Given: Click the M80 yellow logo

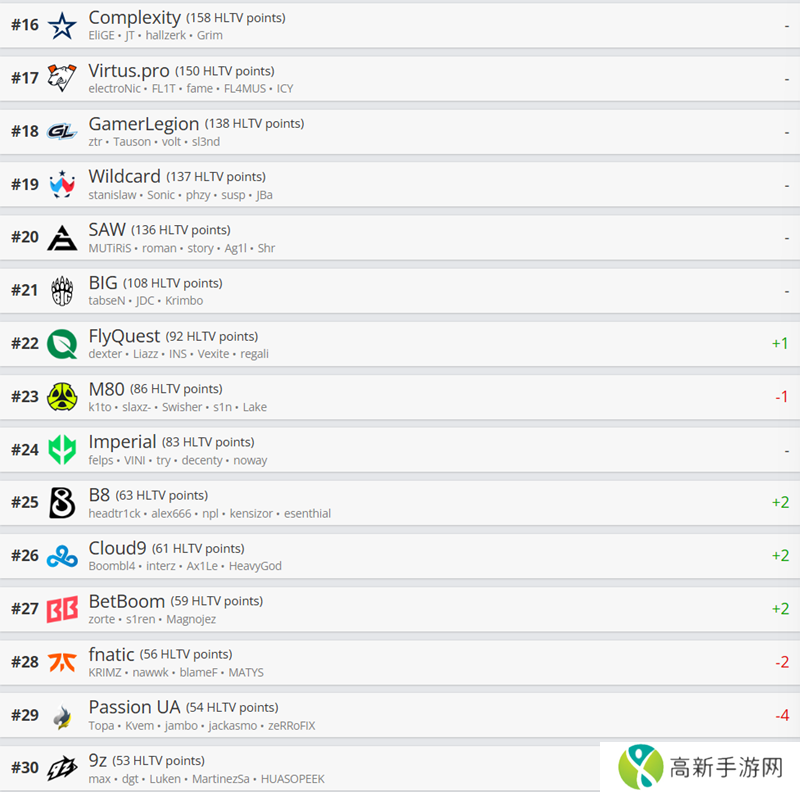Looking at the screenshot, I should click(62, 397).
